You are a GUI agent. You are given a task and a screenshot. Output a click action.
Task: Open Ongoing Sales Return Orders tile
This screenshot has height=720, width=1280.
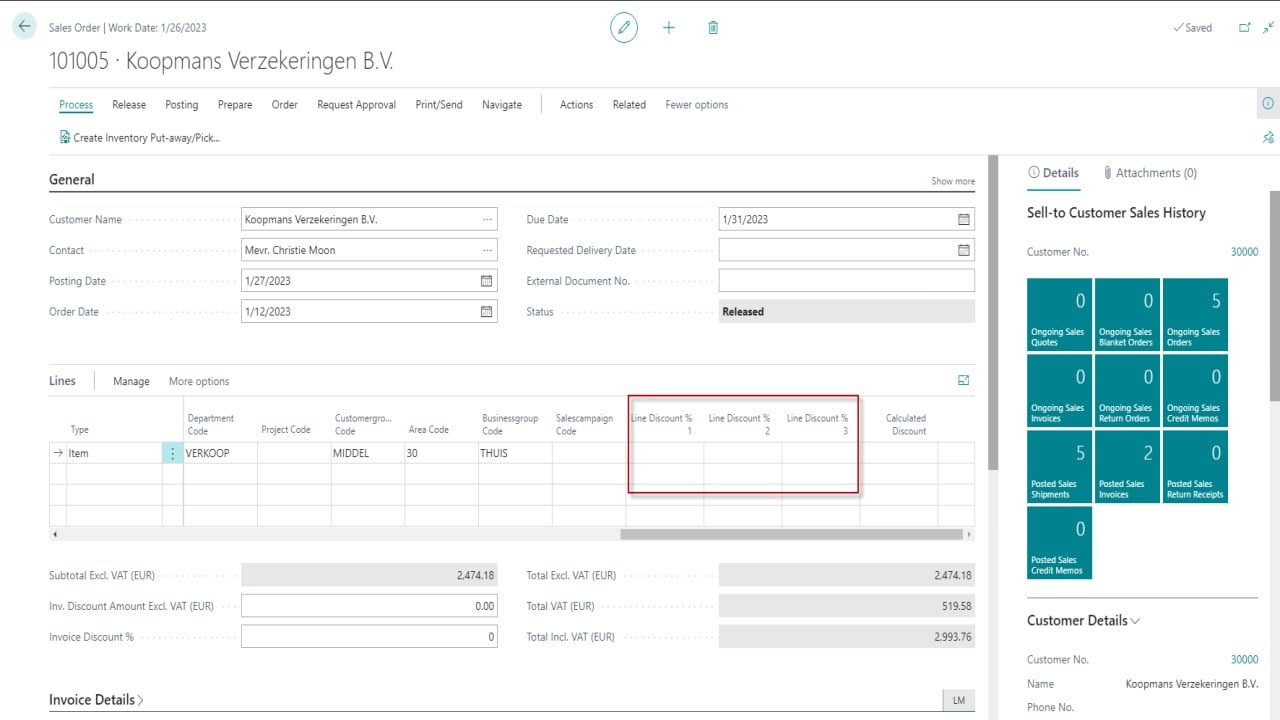coord(1127,391)
